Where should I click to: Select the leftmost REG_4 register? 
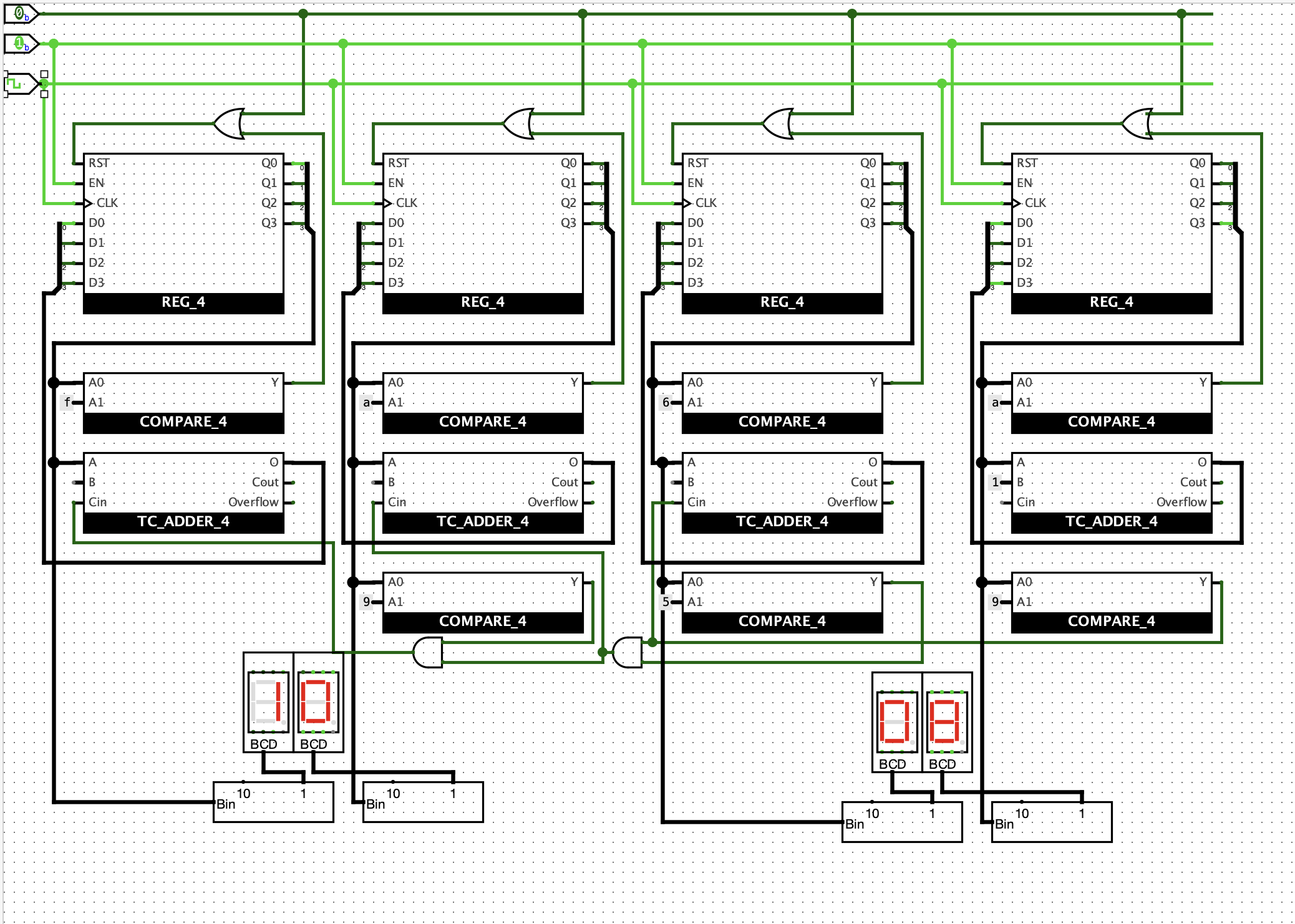click(183, 233)
